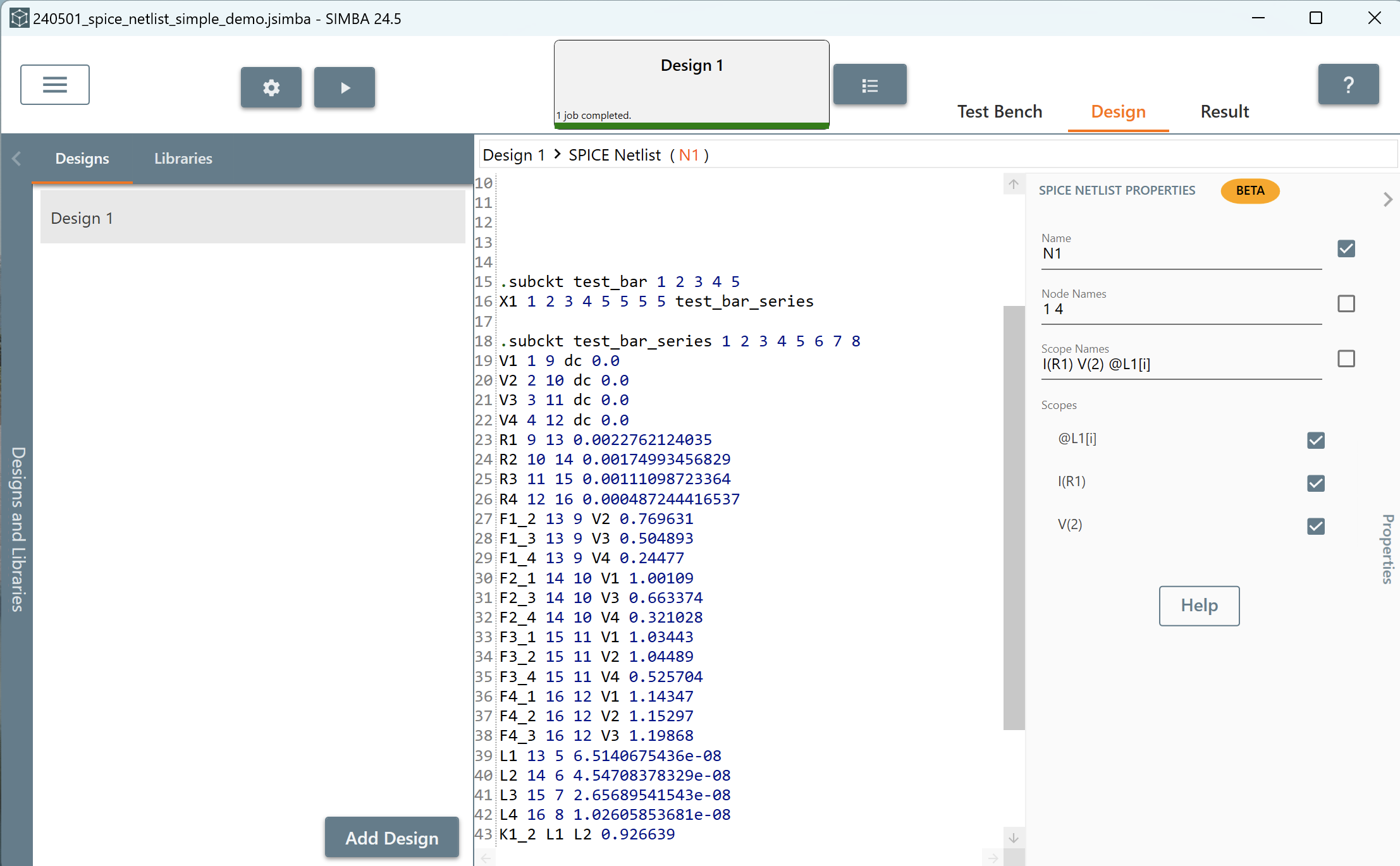The width and height of the screenshot is (1400, 866).
Task: Open the hamburger main menu
Action: tap(55, 85)
